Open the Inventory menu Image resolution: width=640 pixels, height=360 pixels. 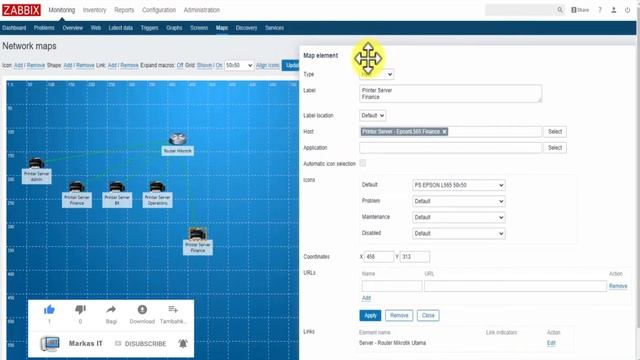pos(94,10)
